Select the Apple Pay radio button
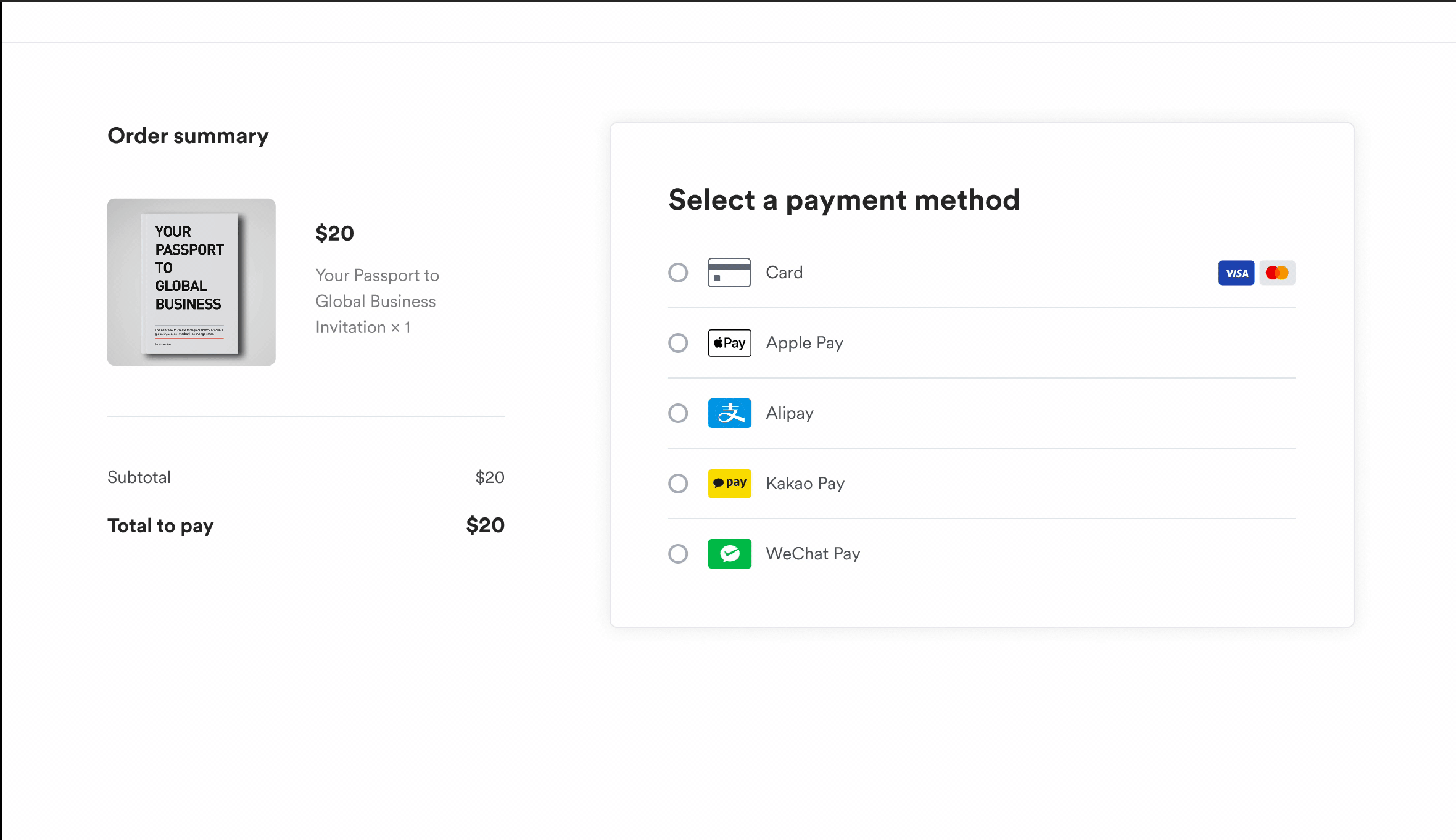1456x840 pixels. click(x=678, y=343)
